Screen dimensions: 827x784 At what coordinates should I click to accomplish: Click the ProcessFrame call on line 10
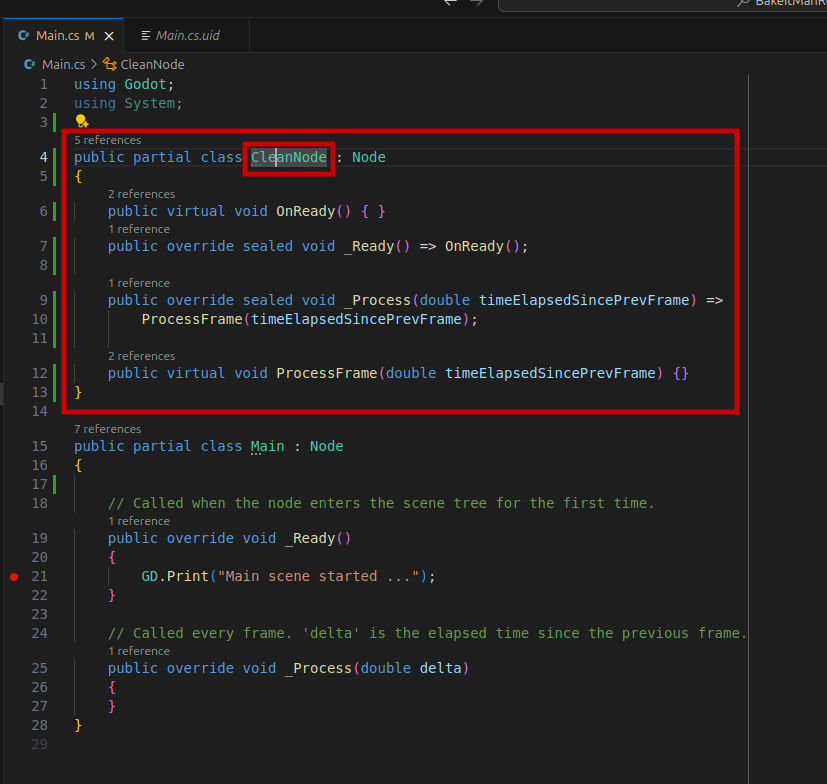click(191, 320)
